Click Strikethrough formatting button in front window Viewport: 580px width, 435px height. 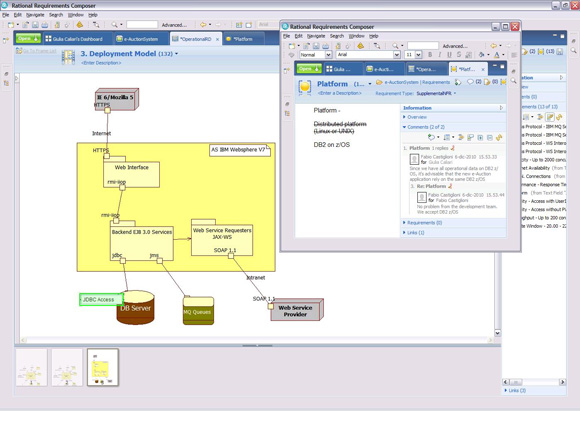(459, 55)
